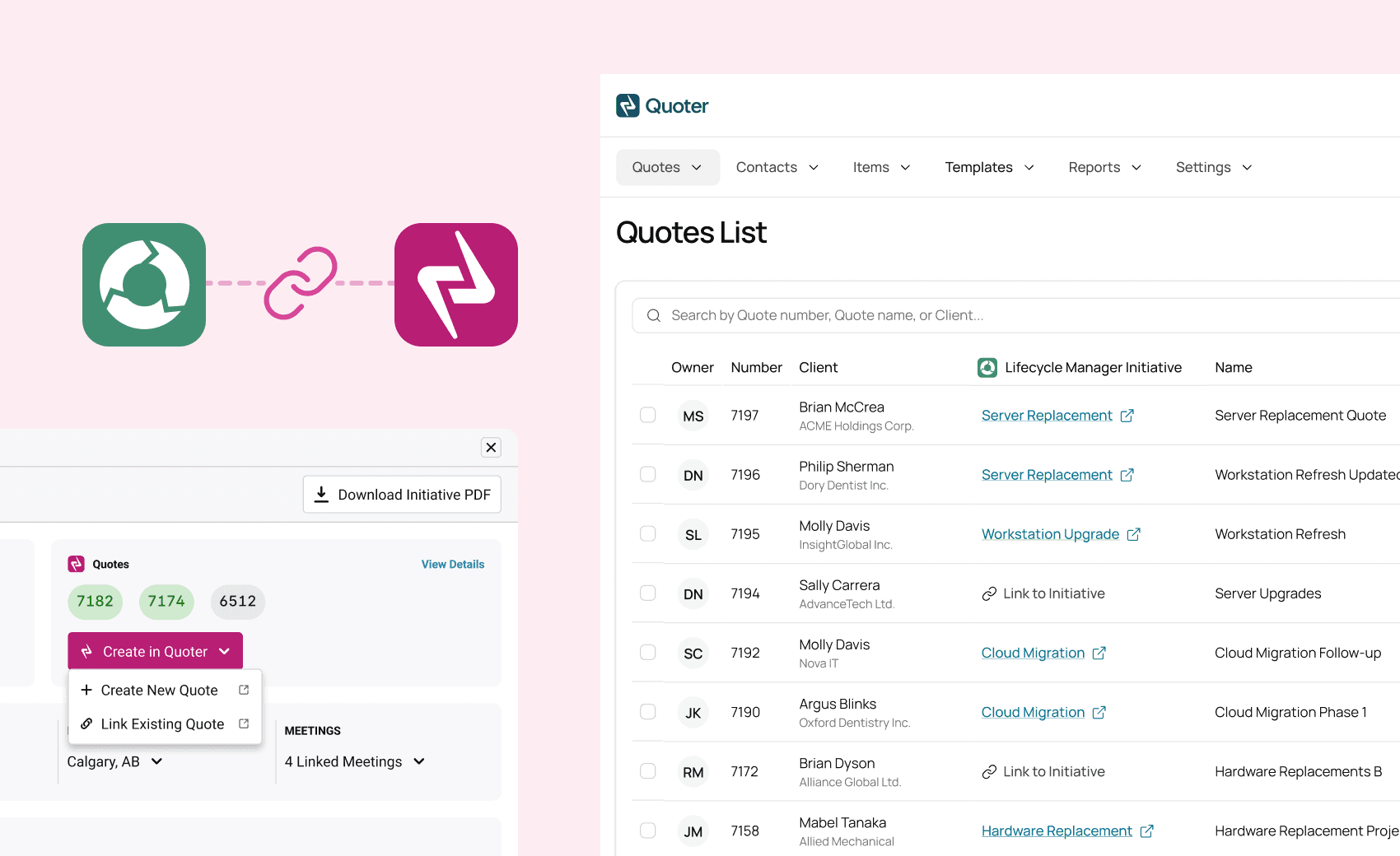The image size is (1400, 856).
Task: Open Cloud Migration link for Molly Davis
Action: tap(1033, 653)
